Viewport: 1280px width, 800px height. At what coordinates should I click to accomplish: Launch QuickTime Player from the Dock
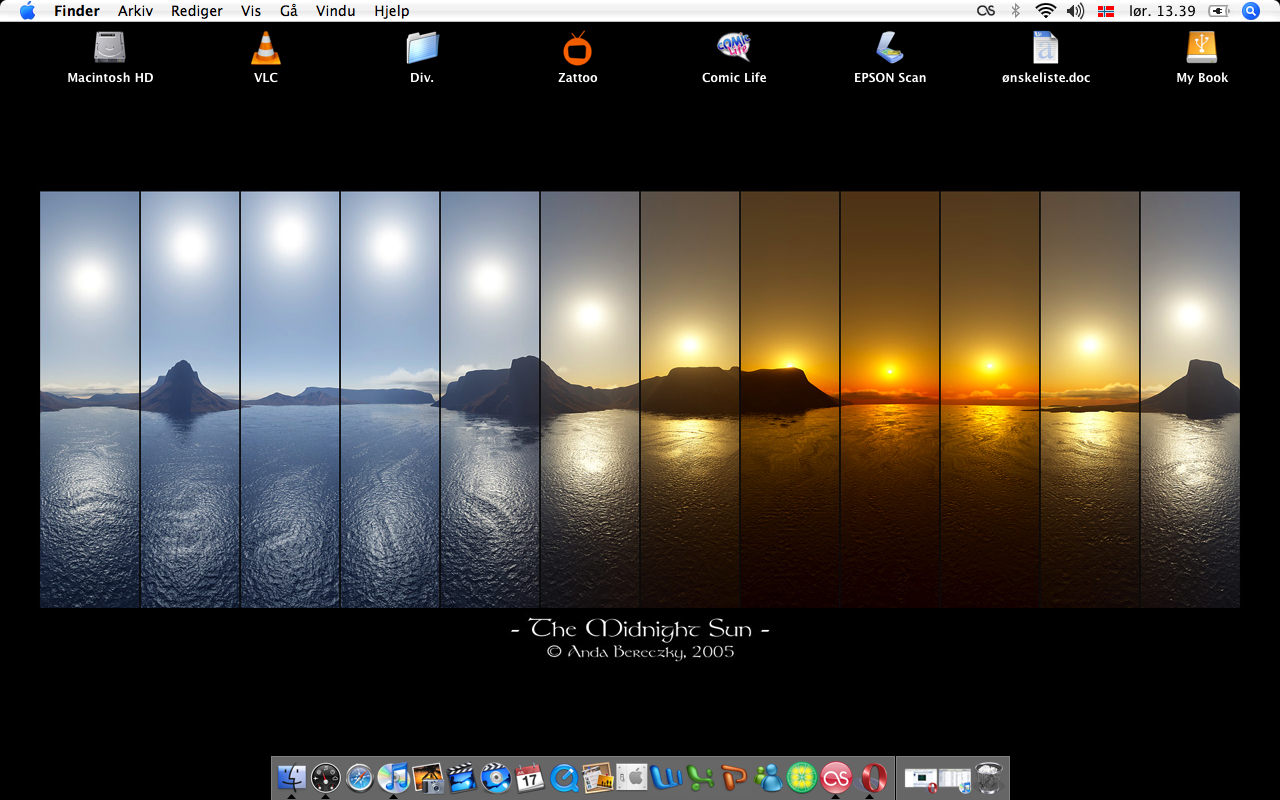[564, 777]
